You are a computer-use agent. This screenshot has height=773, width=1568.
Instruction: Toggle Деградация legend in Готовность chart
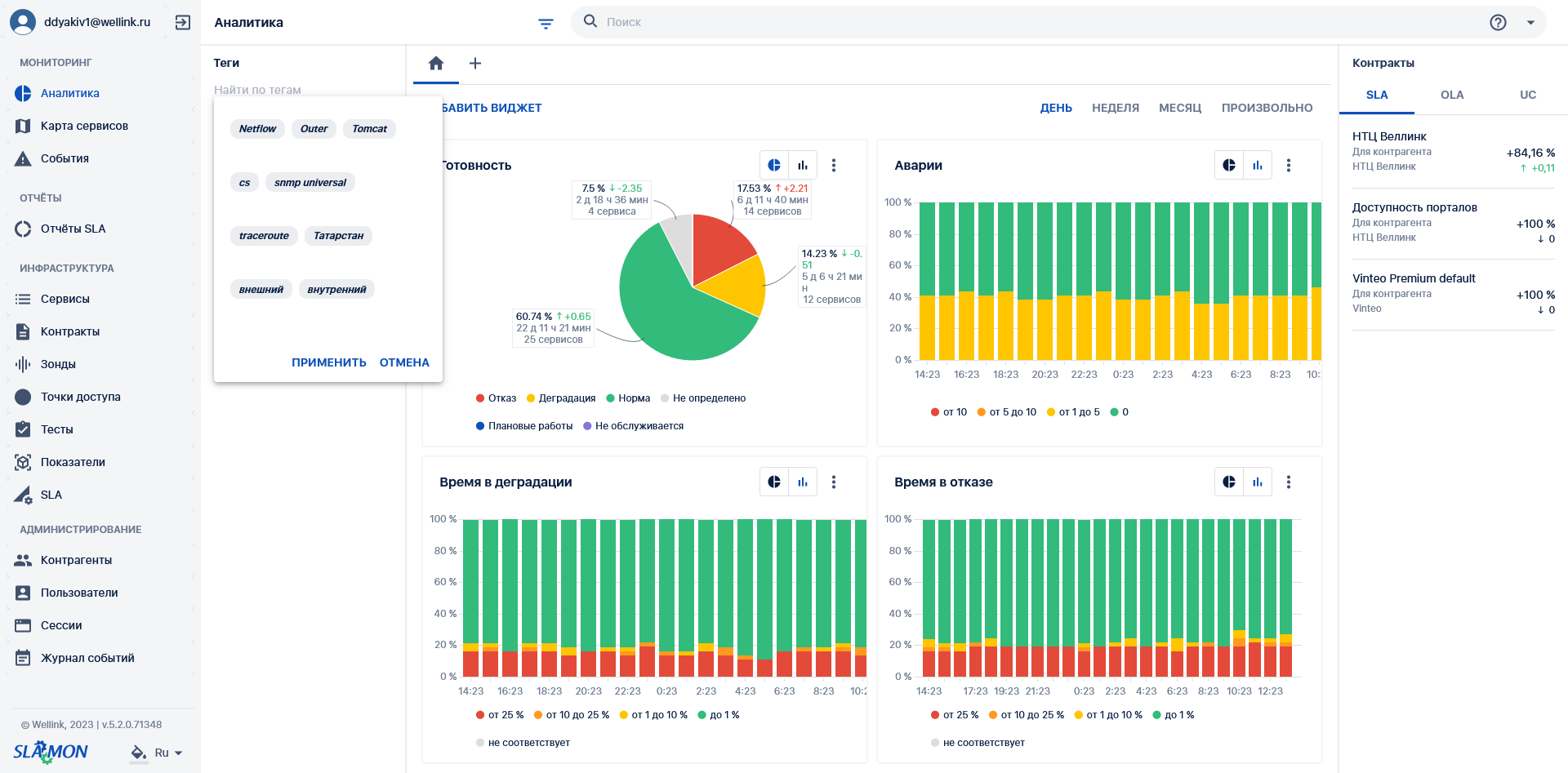coord(561,398)
